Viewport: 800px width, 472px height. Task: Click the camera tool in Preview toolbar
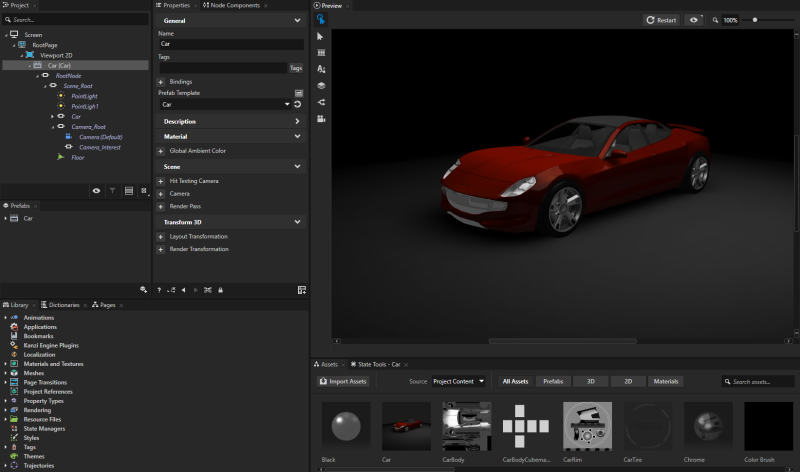(x=321, y=118)
